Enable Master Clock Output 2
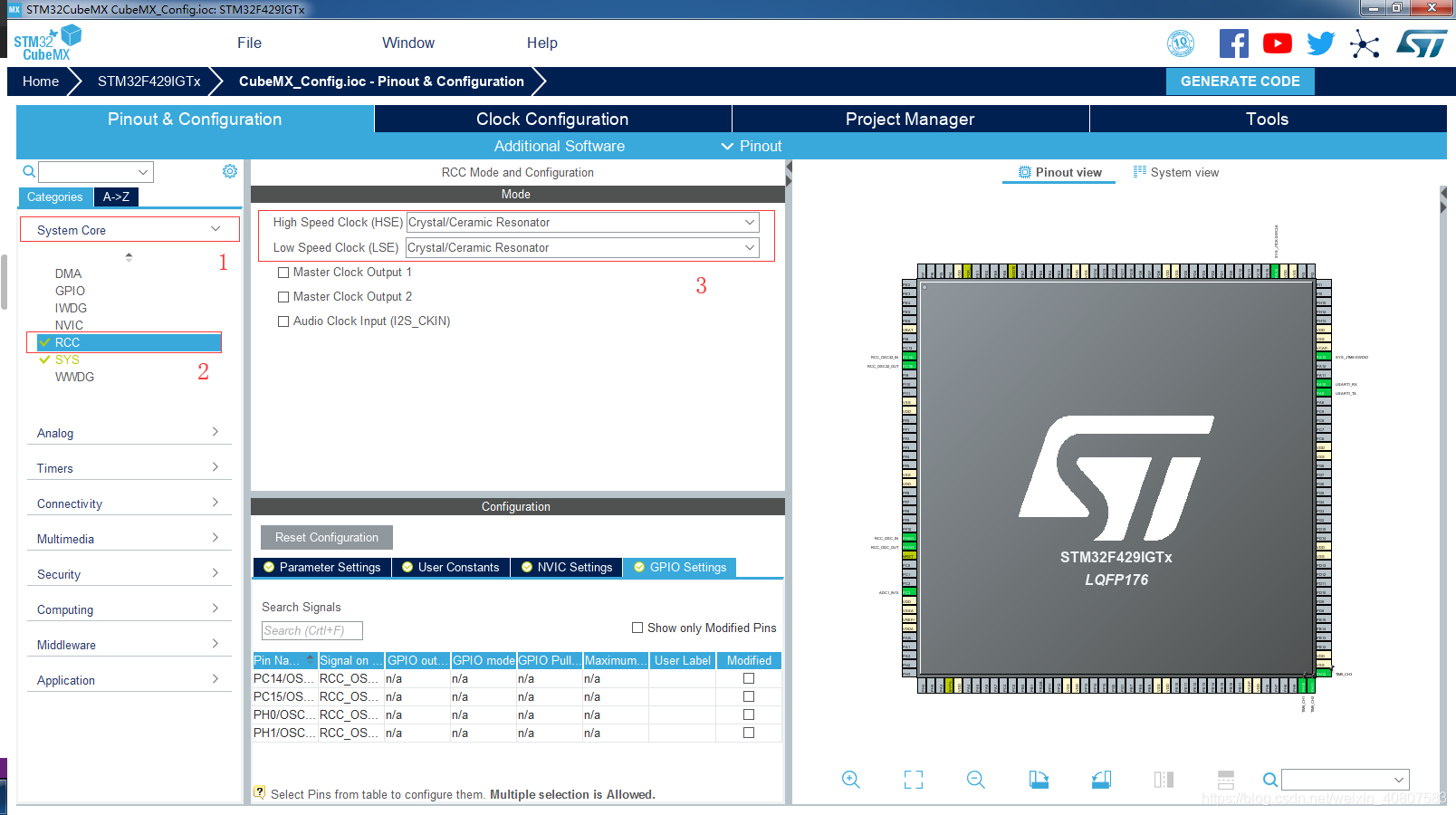Viewport: 1456px width, 815px height. (283, 297)
